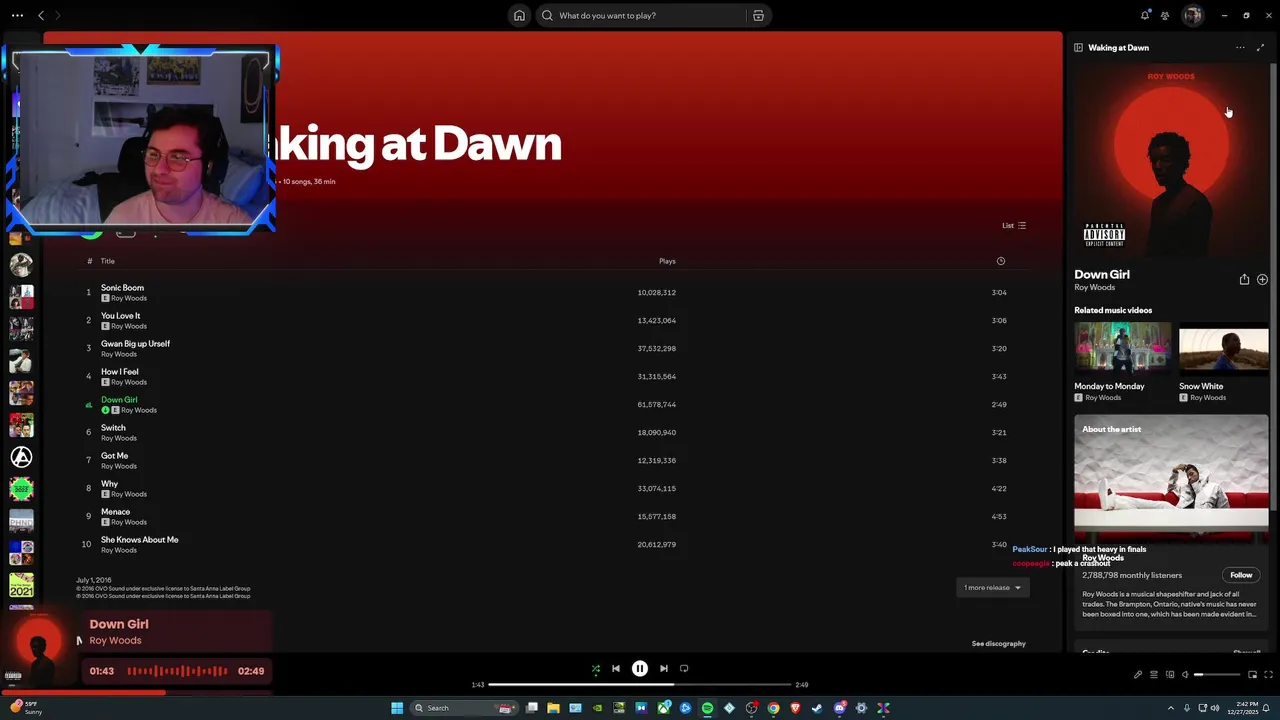
Task: Add Down Girl to playlist plus icon
Action: (1262, 280)
